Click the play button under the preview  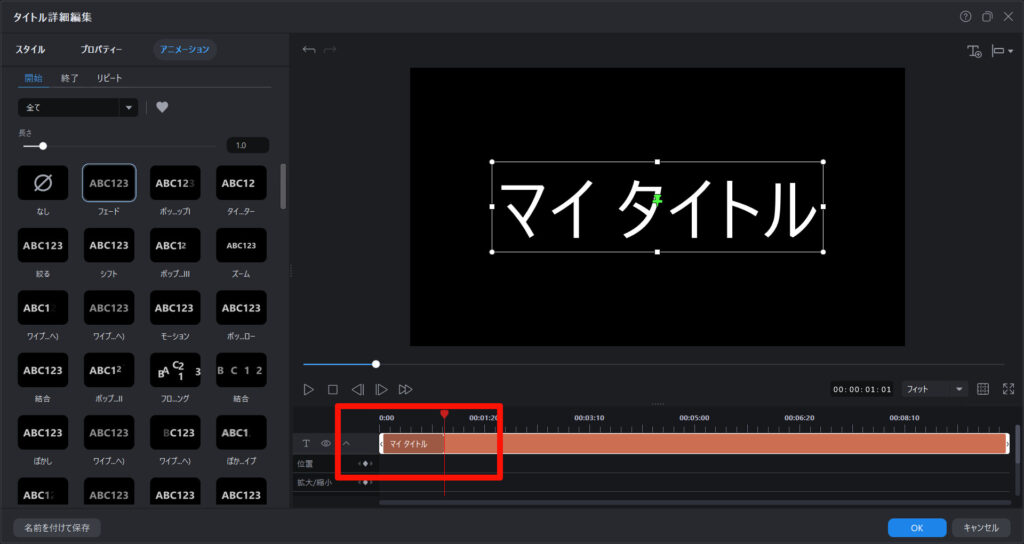point(308,389)
